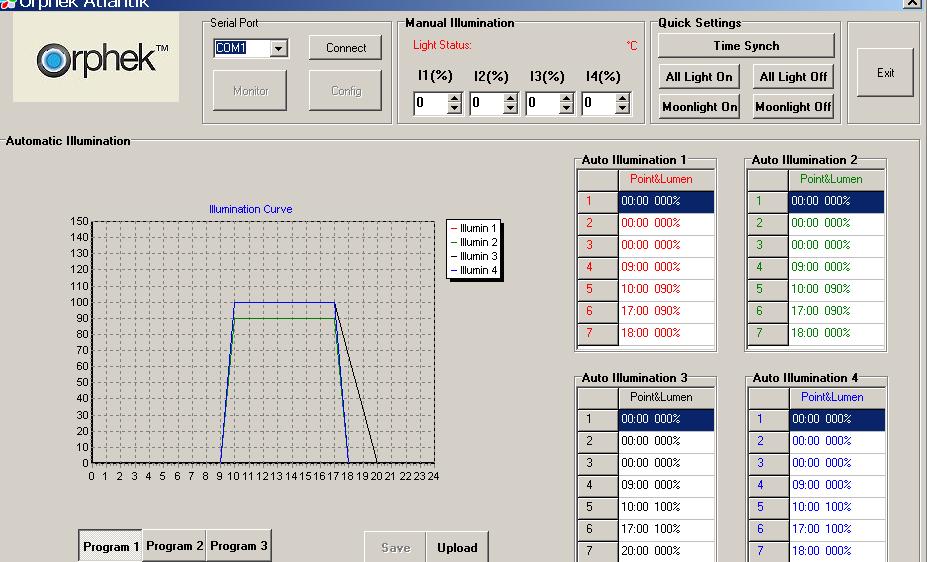Click the Illumin 3 legend entry
Screen dimensions: 927x562
[x=474, y=256]
